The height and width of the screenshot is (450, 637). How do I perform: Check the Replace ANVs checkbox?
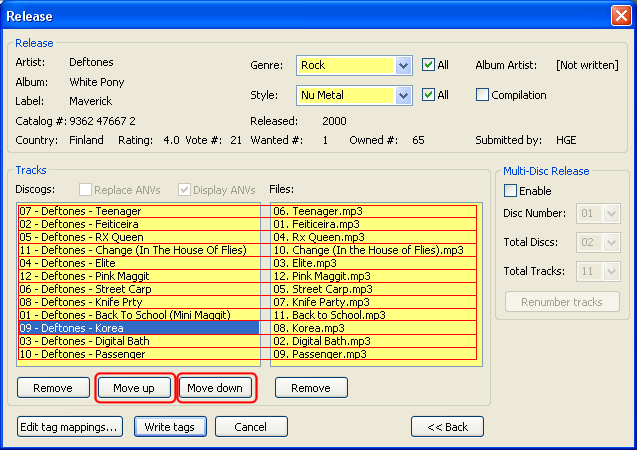pos(85,190)
